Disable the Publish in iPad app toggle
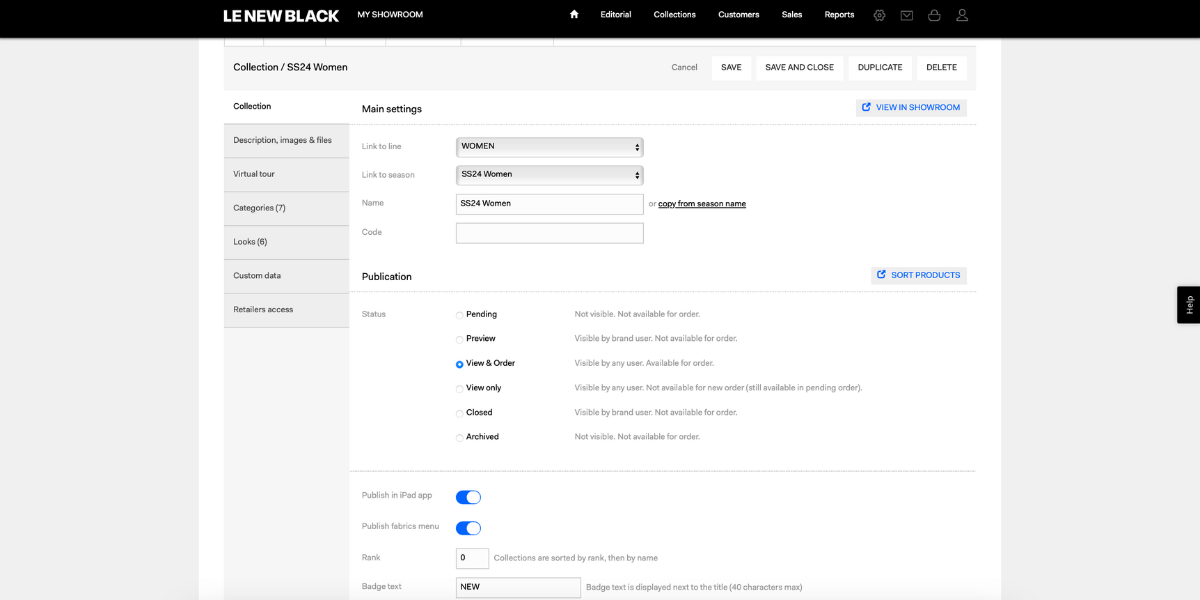 468,497
